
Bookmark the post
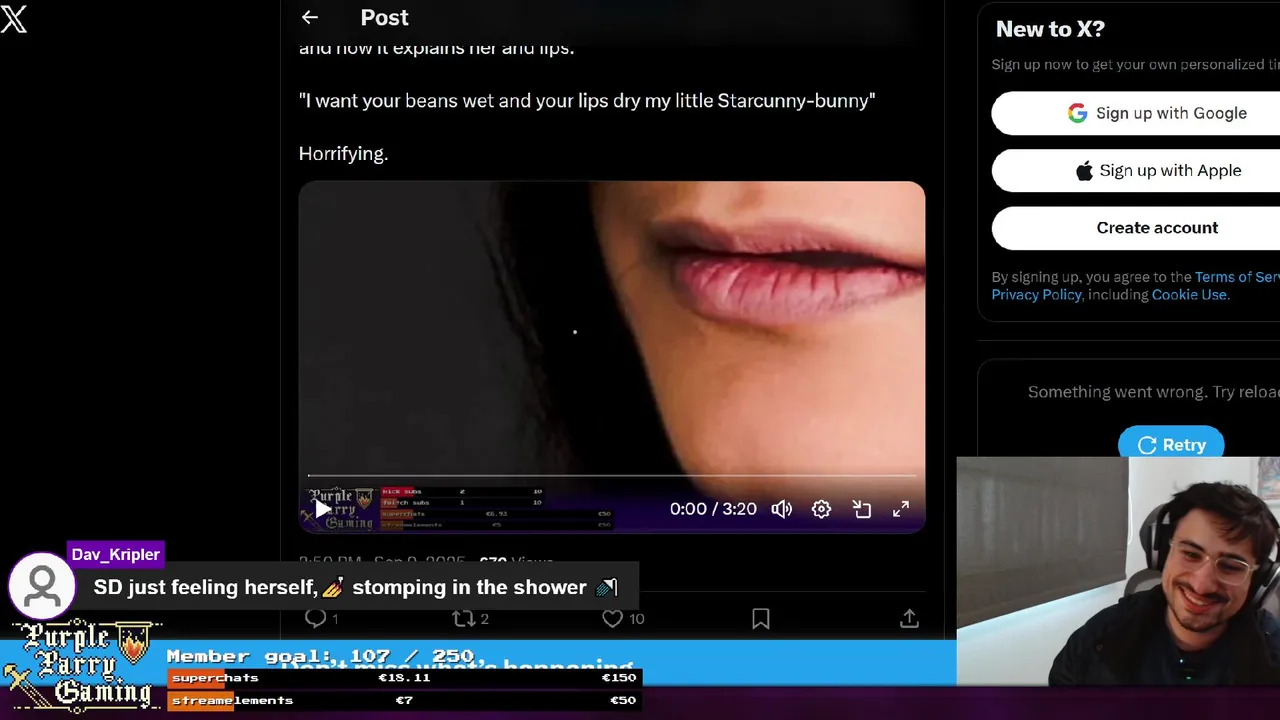pos(761,619)
